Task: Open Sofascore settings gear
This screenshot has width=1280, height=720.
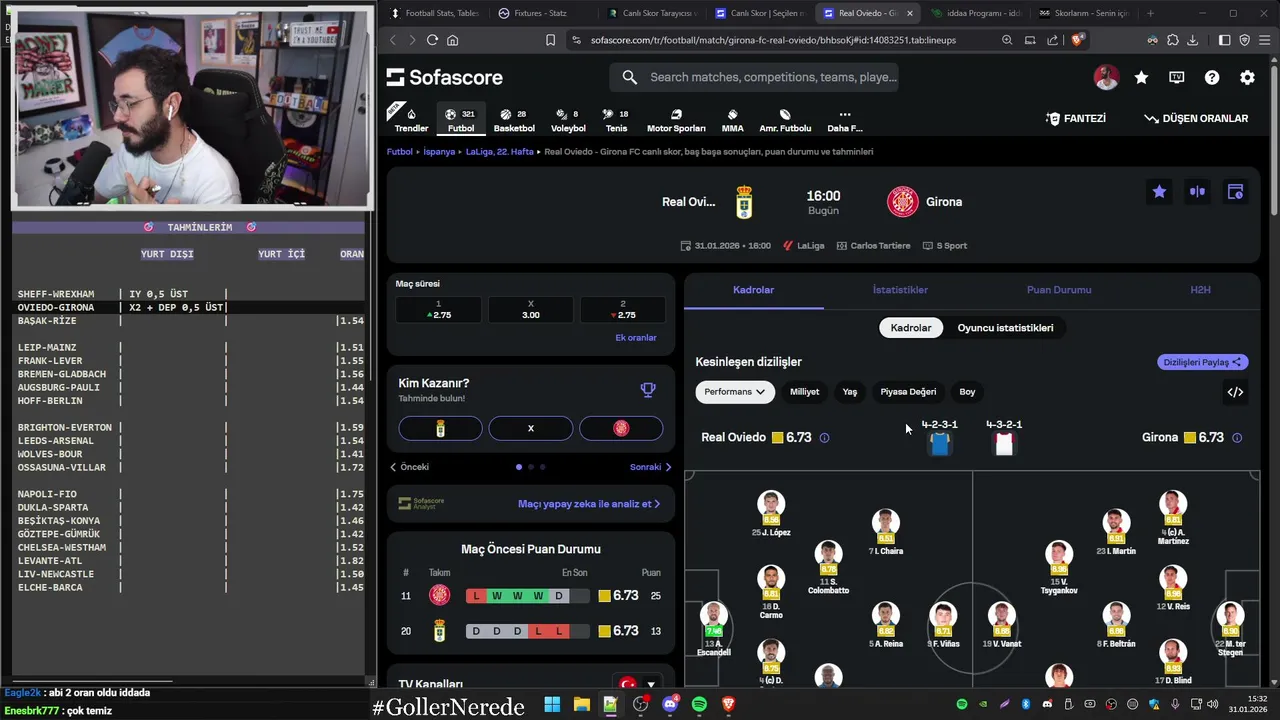Action: tap(1247, 77)
